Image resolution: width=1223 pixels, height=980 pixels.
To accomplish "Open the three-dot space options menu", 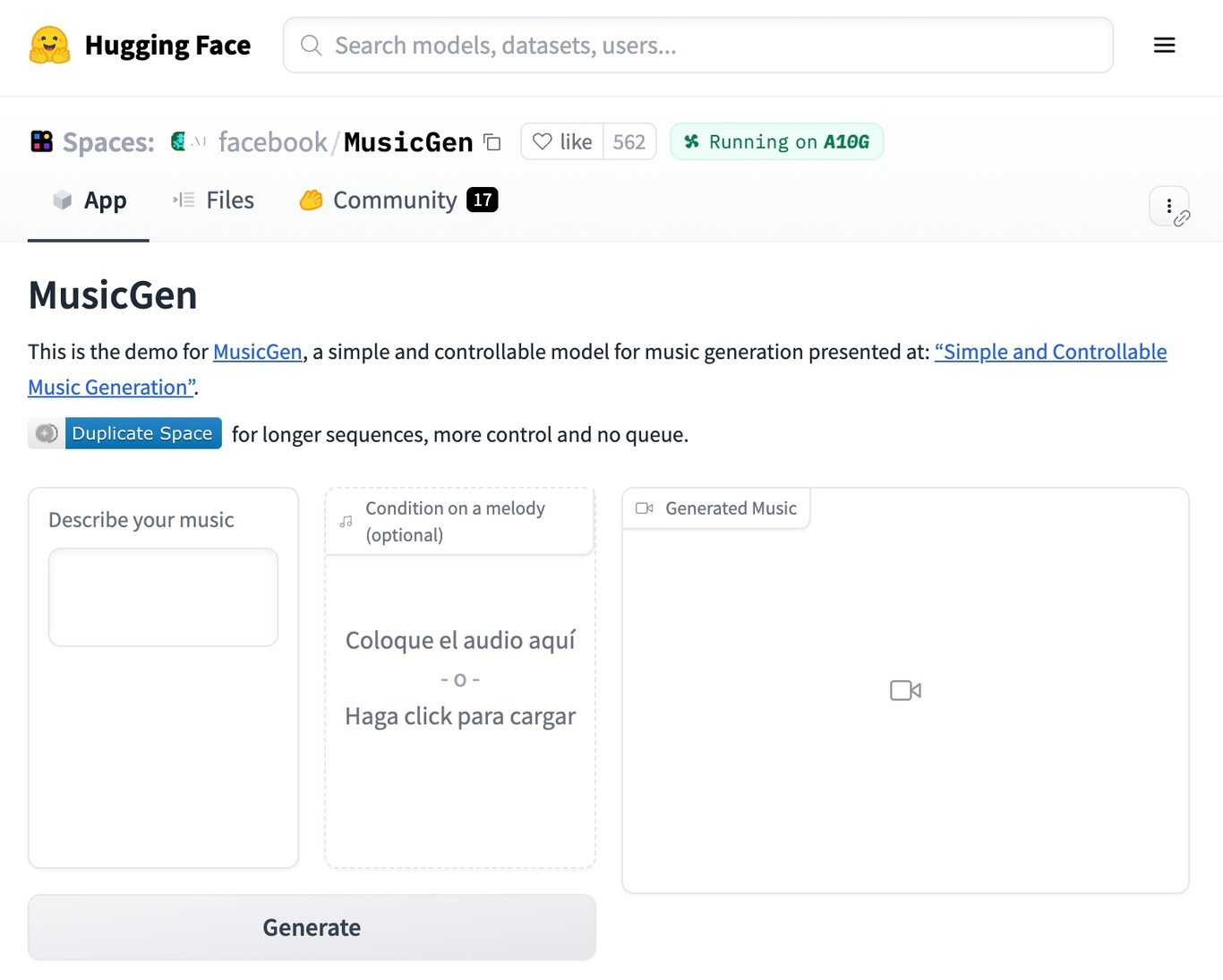I will tap(1169, 207).
